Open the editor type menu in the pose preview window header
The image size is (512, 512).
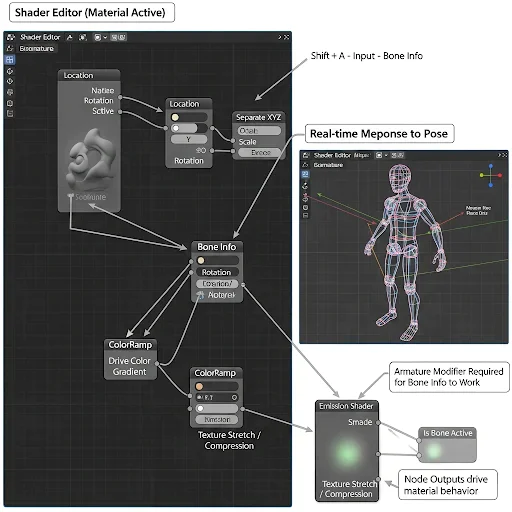point(306,155)
